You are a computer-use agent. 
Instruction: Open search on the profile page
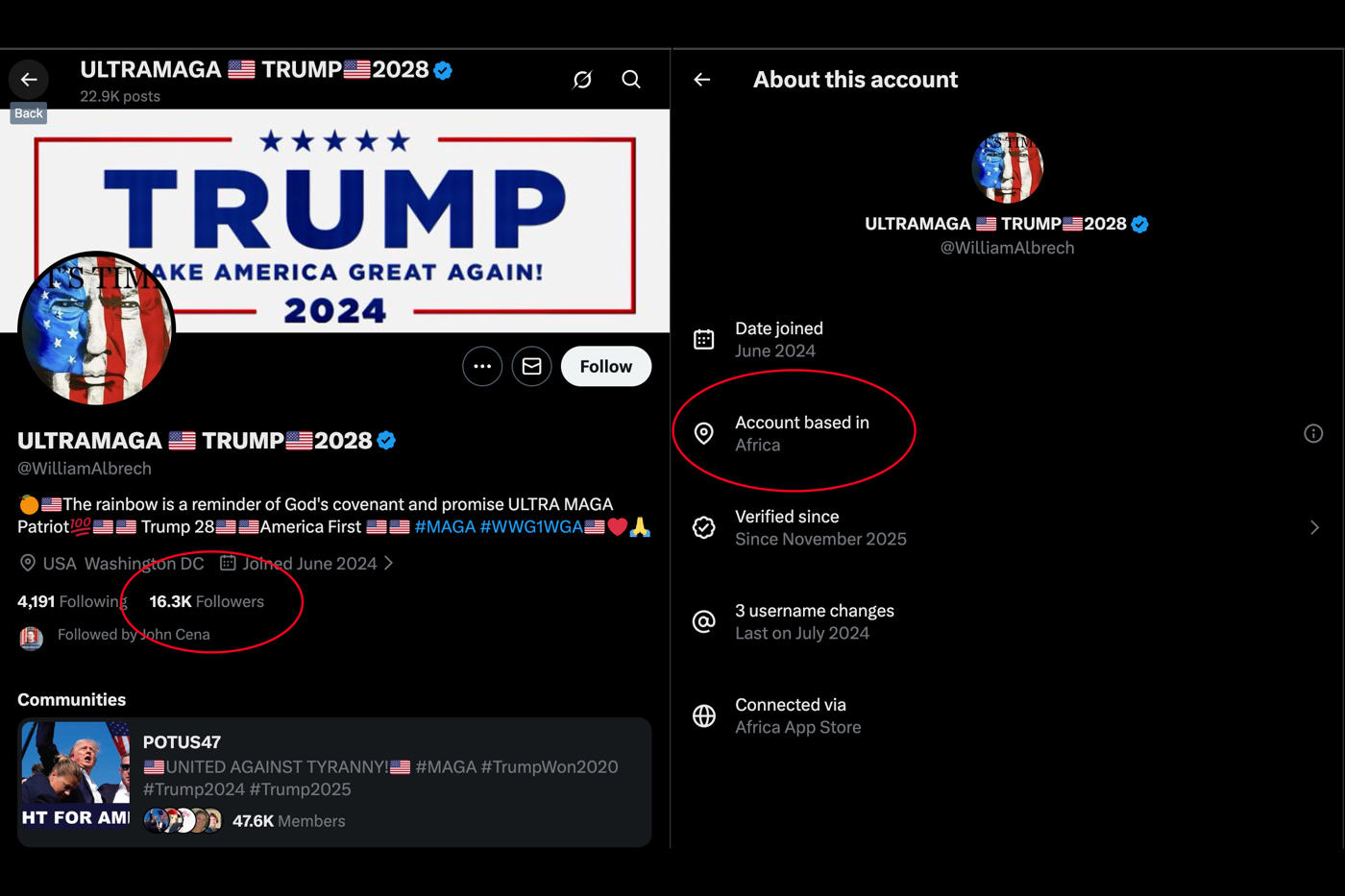631,79
